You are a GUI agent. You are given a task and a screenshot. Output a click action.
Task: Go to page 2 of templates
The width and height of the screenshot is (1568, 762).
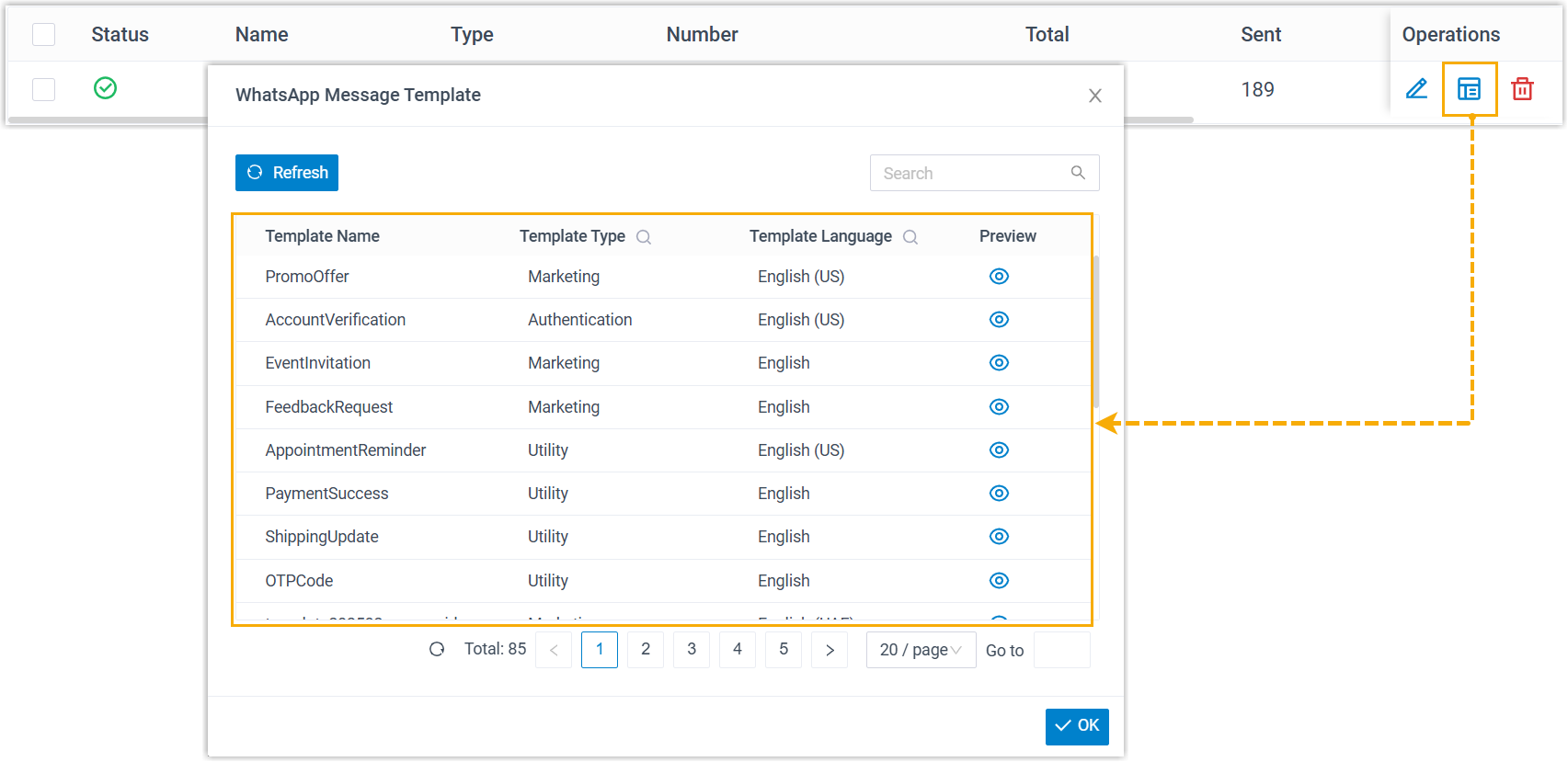tap(646, 650)
